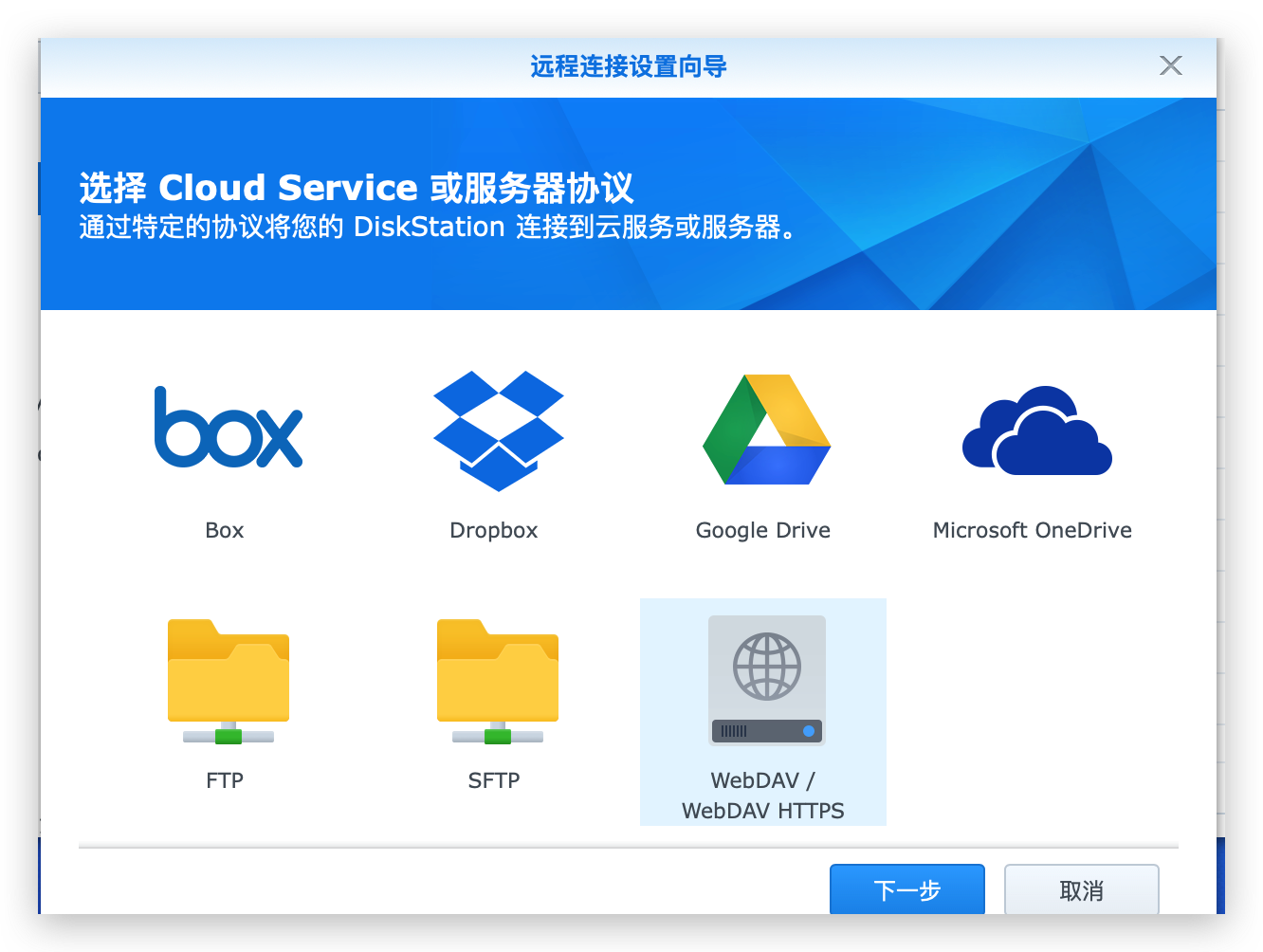Click the DiskStation description text in banner
Image resolution: width=1263 pixels, height=952 pixels.
(x=438, y=229)
